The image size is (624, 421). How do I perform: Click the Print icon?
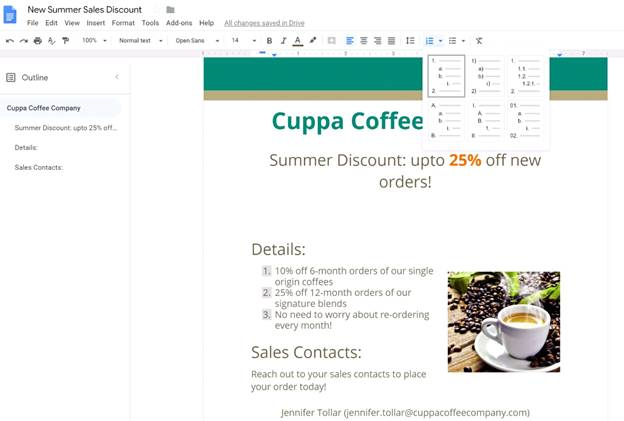tap(38, 41)
